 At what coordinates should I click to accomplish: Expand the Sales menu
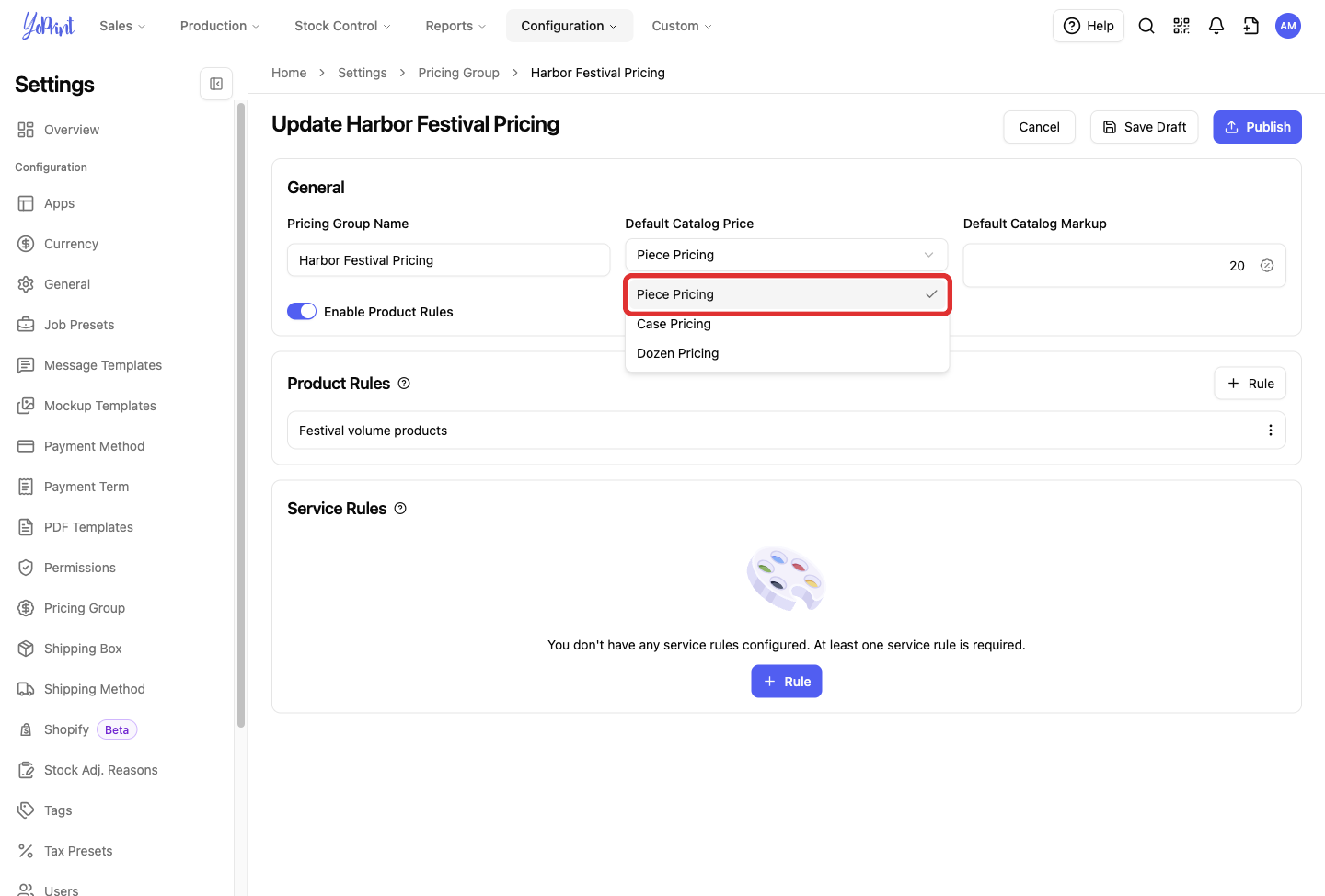[x=122, y=26]
